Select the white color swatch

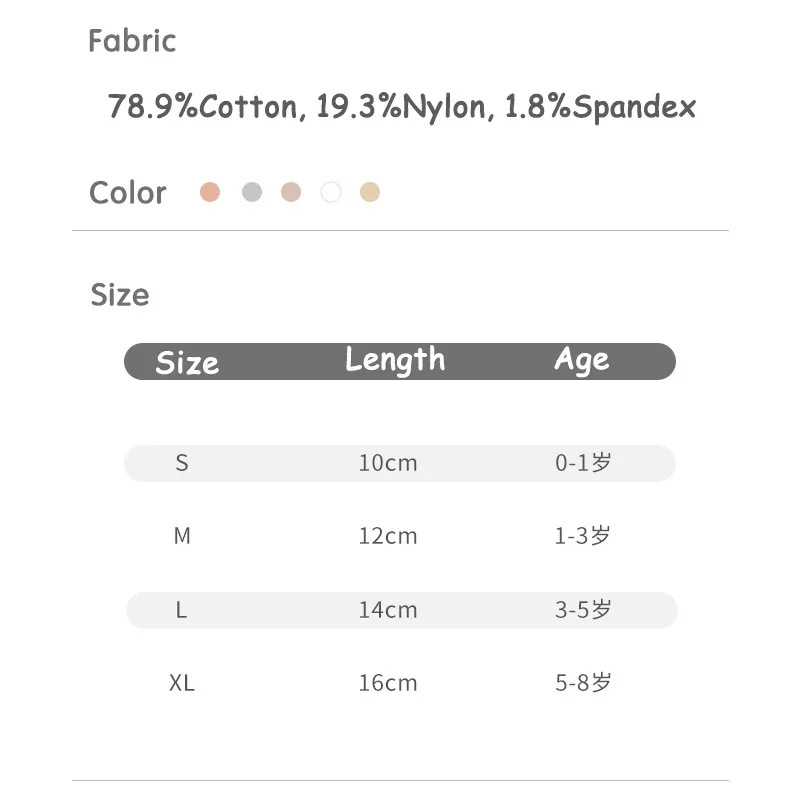pyautogui.click(x=331, y=192)
